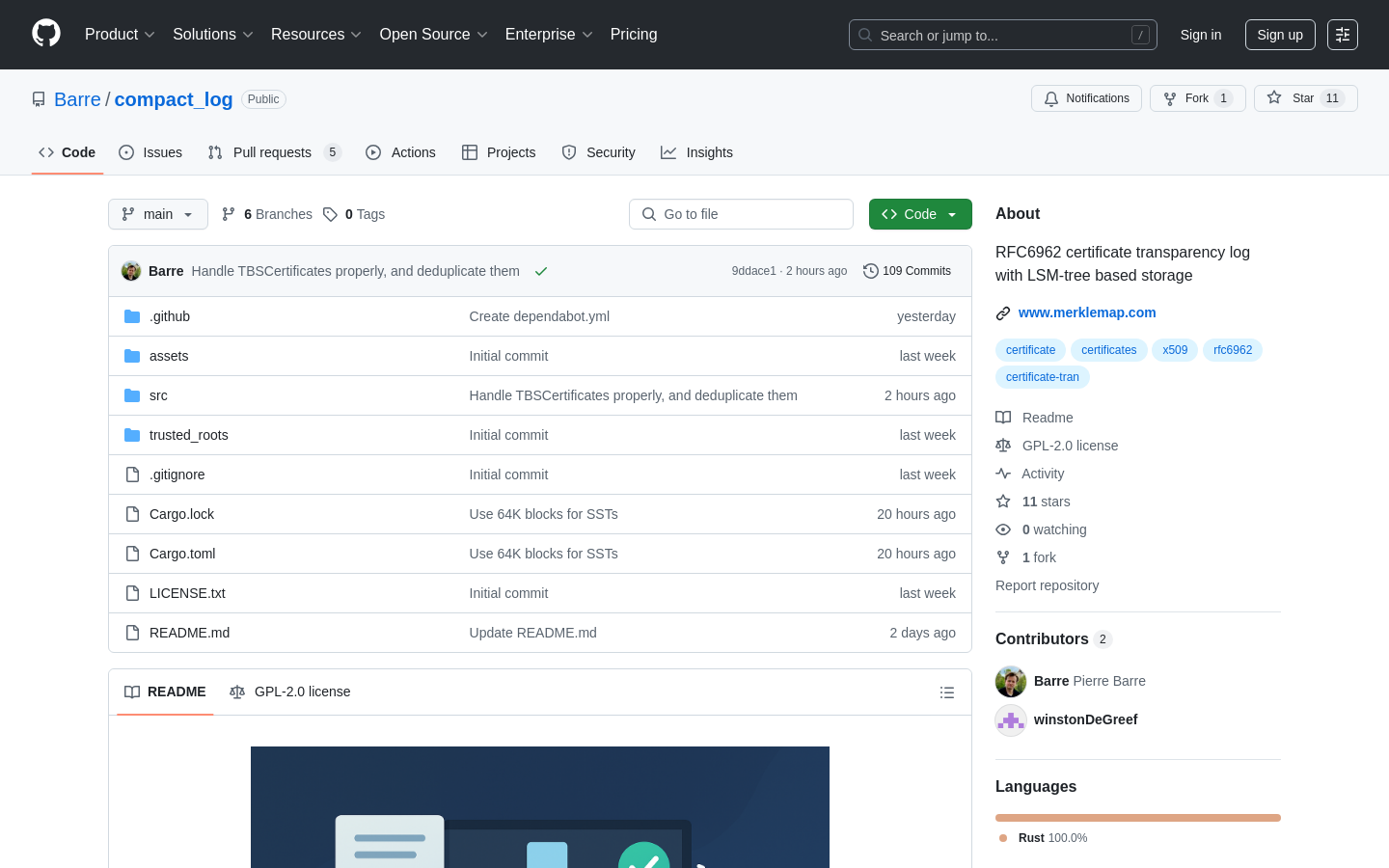Click the bell icon in Notifications button

tap(1051, 98)
